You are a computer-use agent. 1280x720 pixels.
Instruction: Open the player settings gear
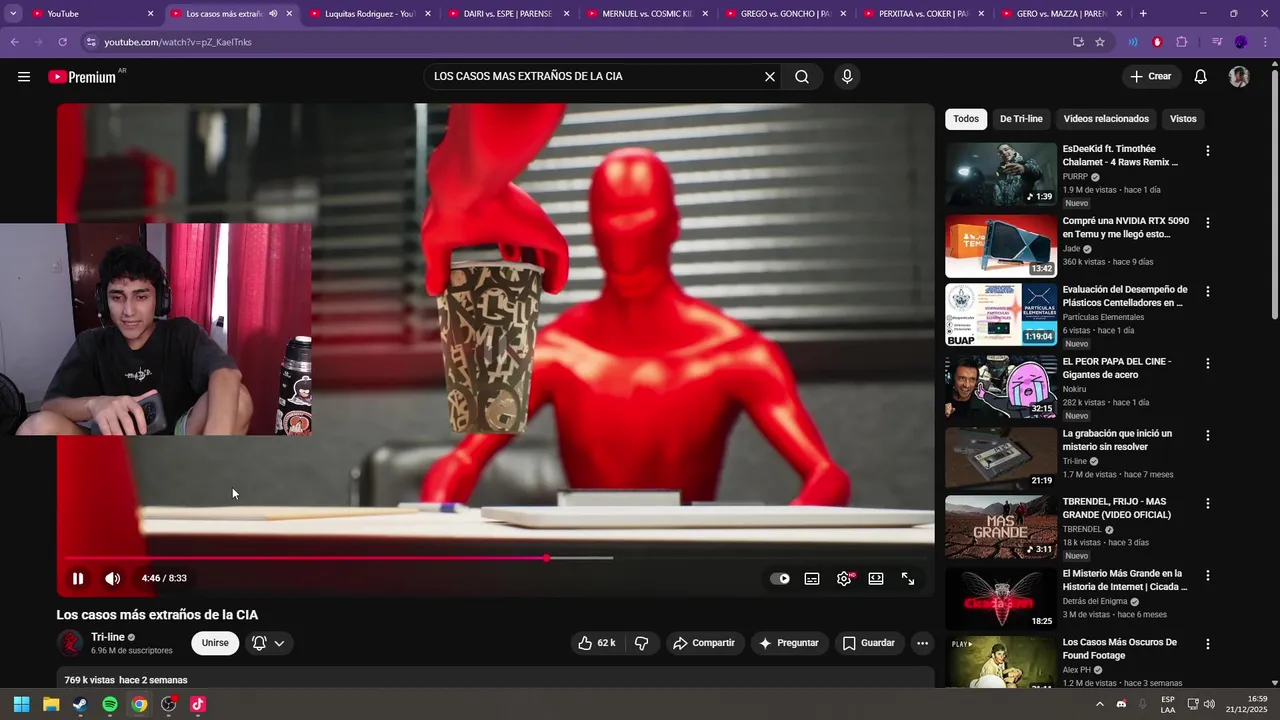(x=844, y=578)
